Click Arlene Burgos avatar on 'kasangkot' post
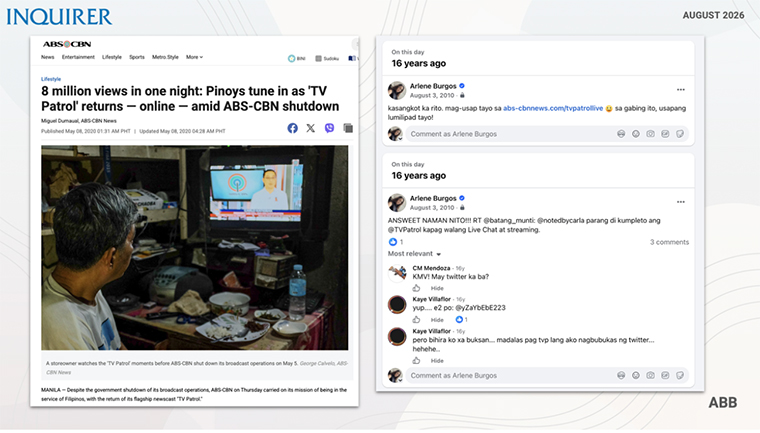 point(396,90)
